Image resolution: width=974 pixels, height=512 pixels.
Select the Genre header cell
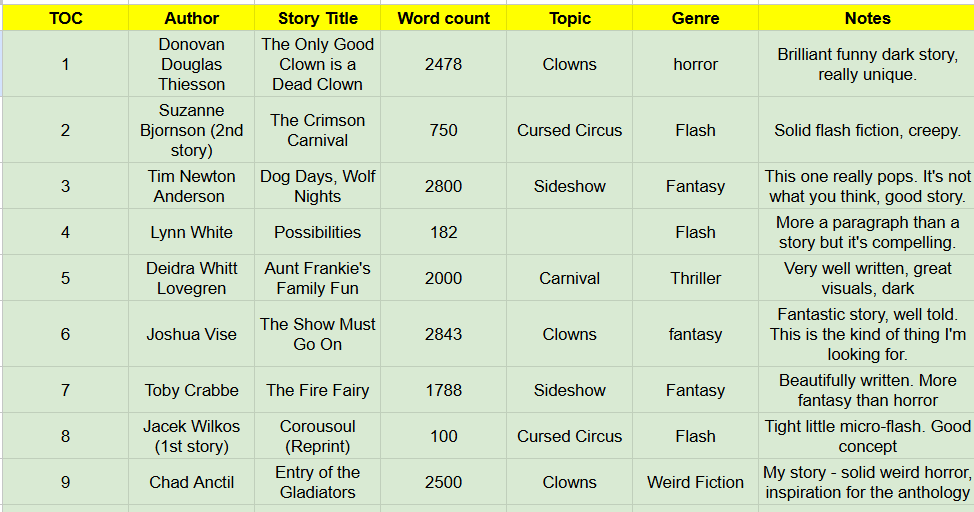coord(695,18)
